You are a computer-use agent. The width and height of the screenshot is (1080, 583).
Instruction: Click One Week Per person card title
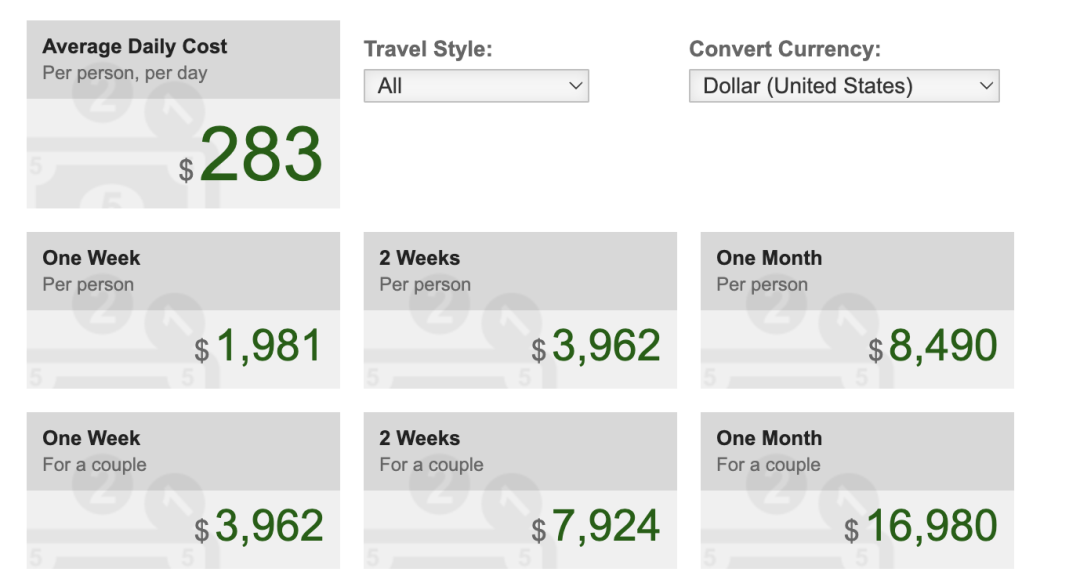[x=91, y=258]
